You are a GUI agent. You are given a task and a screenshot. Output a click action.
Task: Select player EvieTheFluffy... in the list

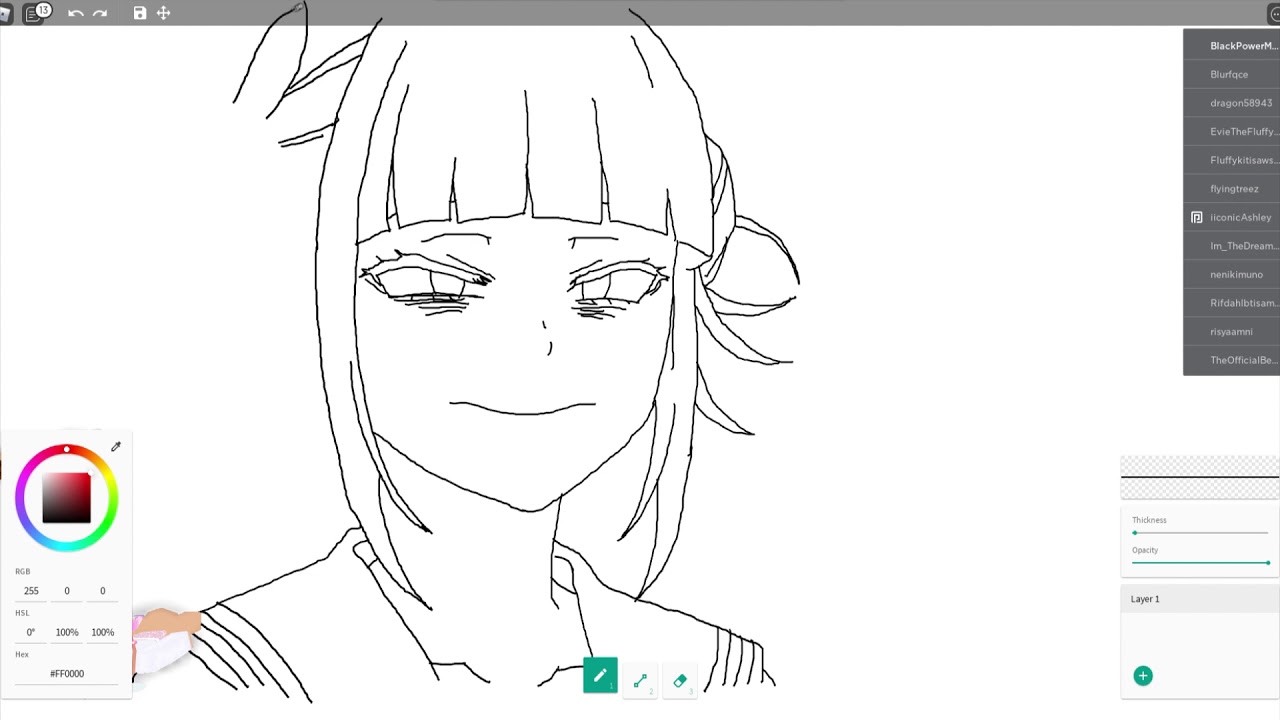1231,131
